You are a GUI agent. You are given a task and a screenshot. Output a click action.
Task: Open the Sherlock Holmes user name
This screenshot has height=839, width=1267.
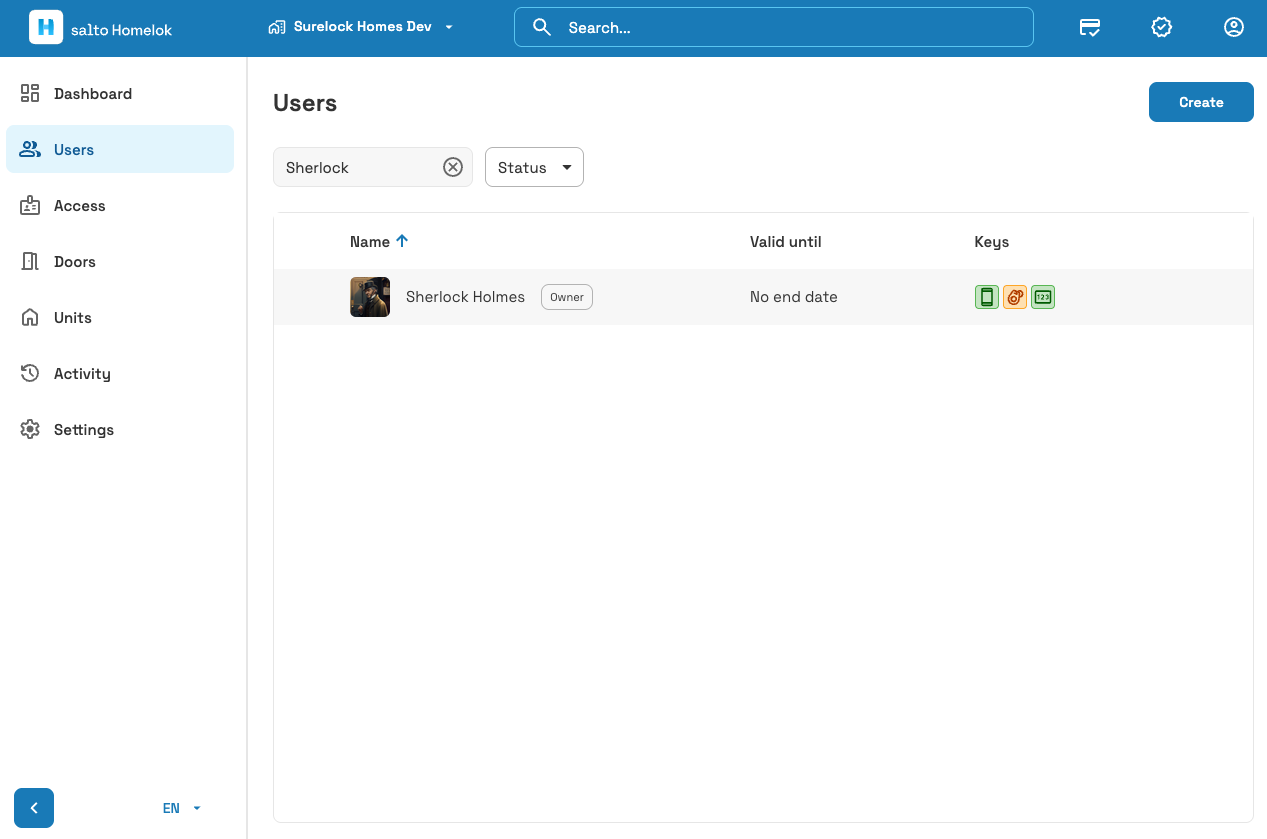[x=465, y=297]
